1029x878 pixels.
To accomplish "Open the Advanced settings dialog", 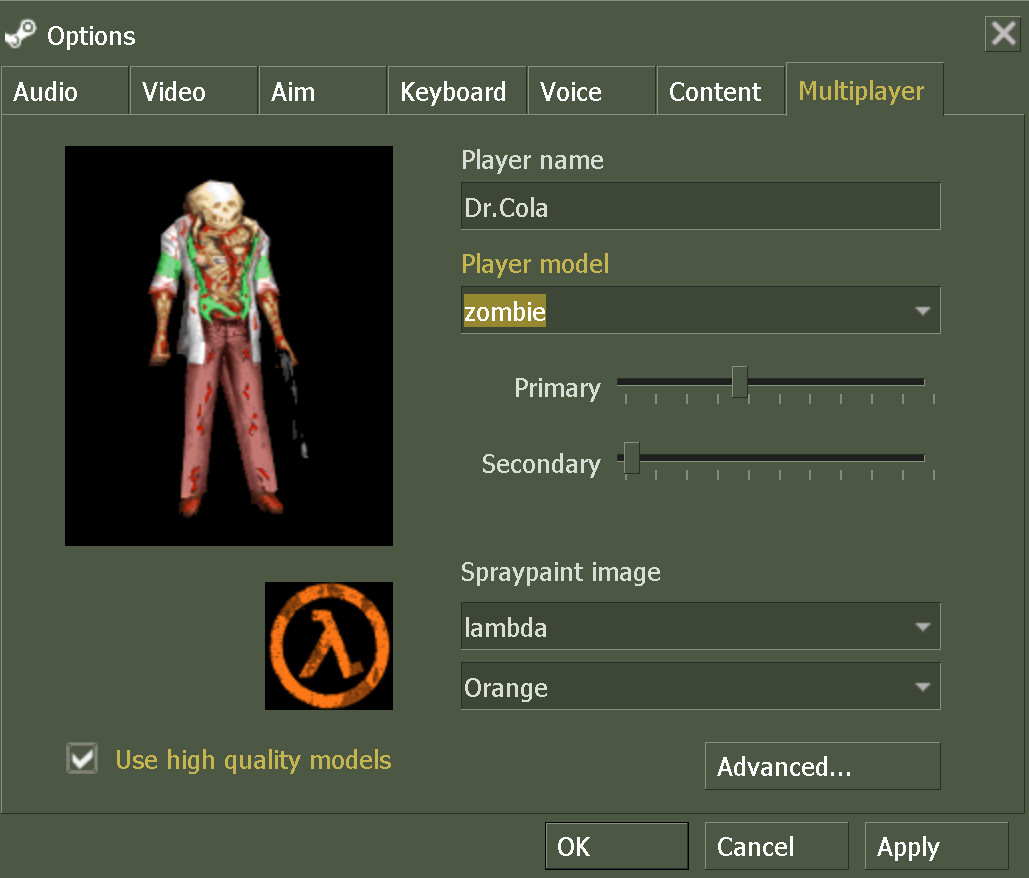I will pyautogui.click(x=821, y=766).
